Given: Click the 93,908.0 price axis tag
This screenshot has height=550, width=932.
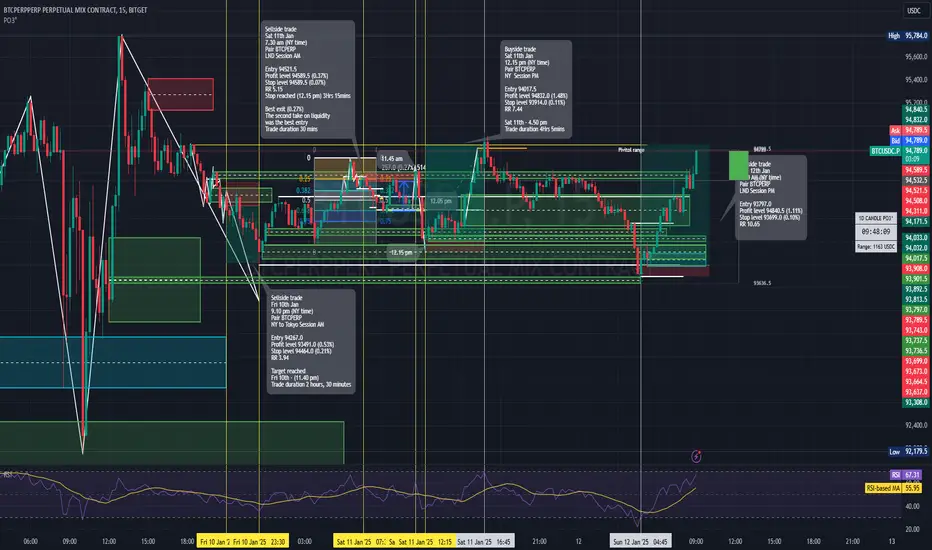Looking at the screenshot, I should [916, 269].
